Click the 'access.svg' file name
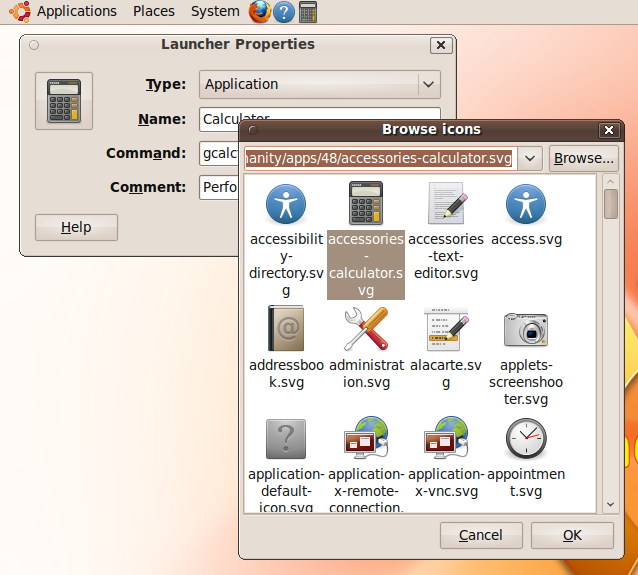The height and width of the screenshot is (575, 638). click(526, 240)
